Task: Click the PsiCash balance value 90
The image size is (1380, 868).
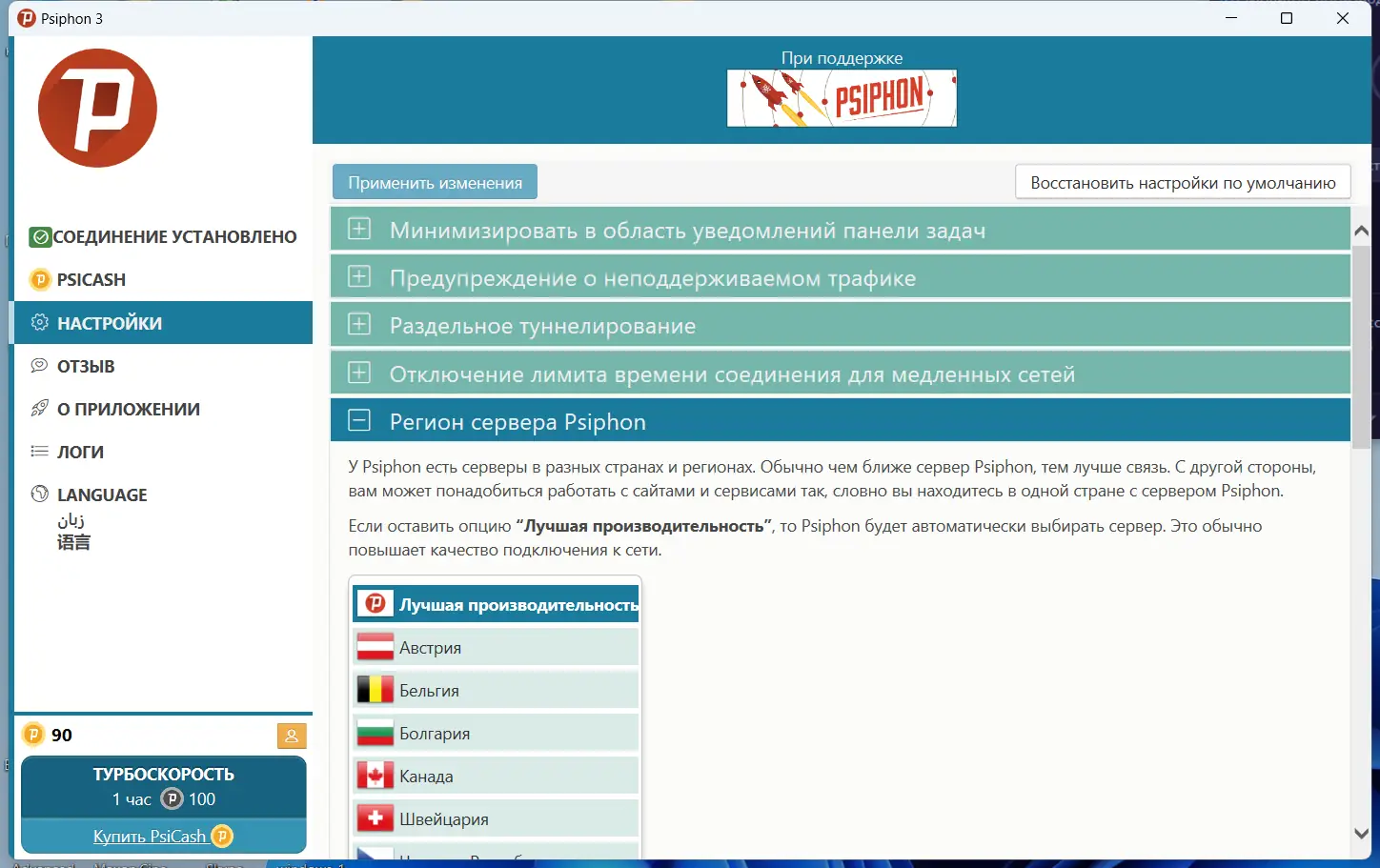Action: pyautogui.click(x=62, y=735)
